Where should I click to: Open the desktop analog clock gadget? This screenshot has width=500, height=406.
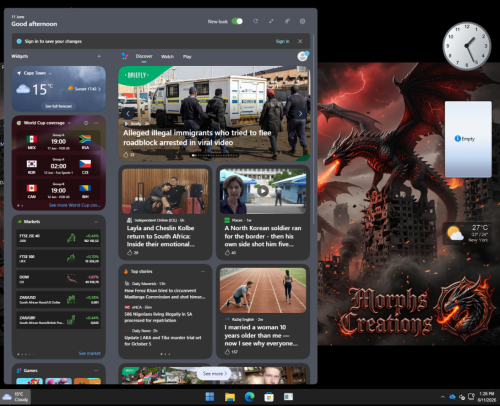coord(467,46)
